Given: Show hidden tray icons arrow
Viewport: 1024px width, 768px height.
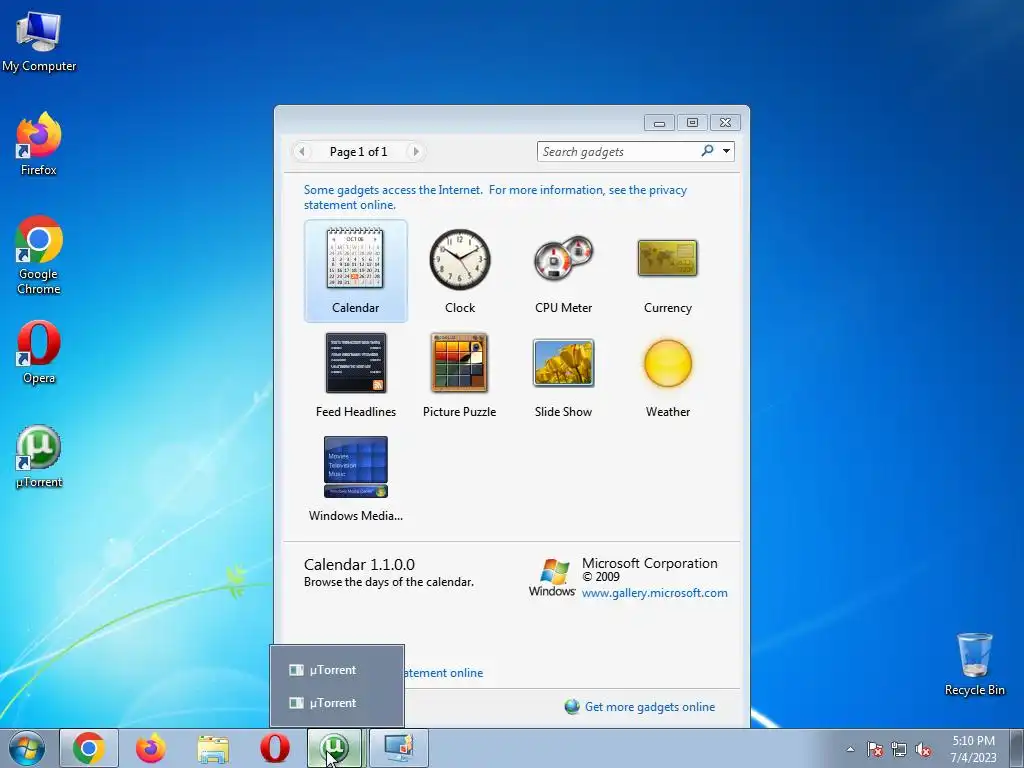Looking at the screenshot, I should pos(850,749).
